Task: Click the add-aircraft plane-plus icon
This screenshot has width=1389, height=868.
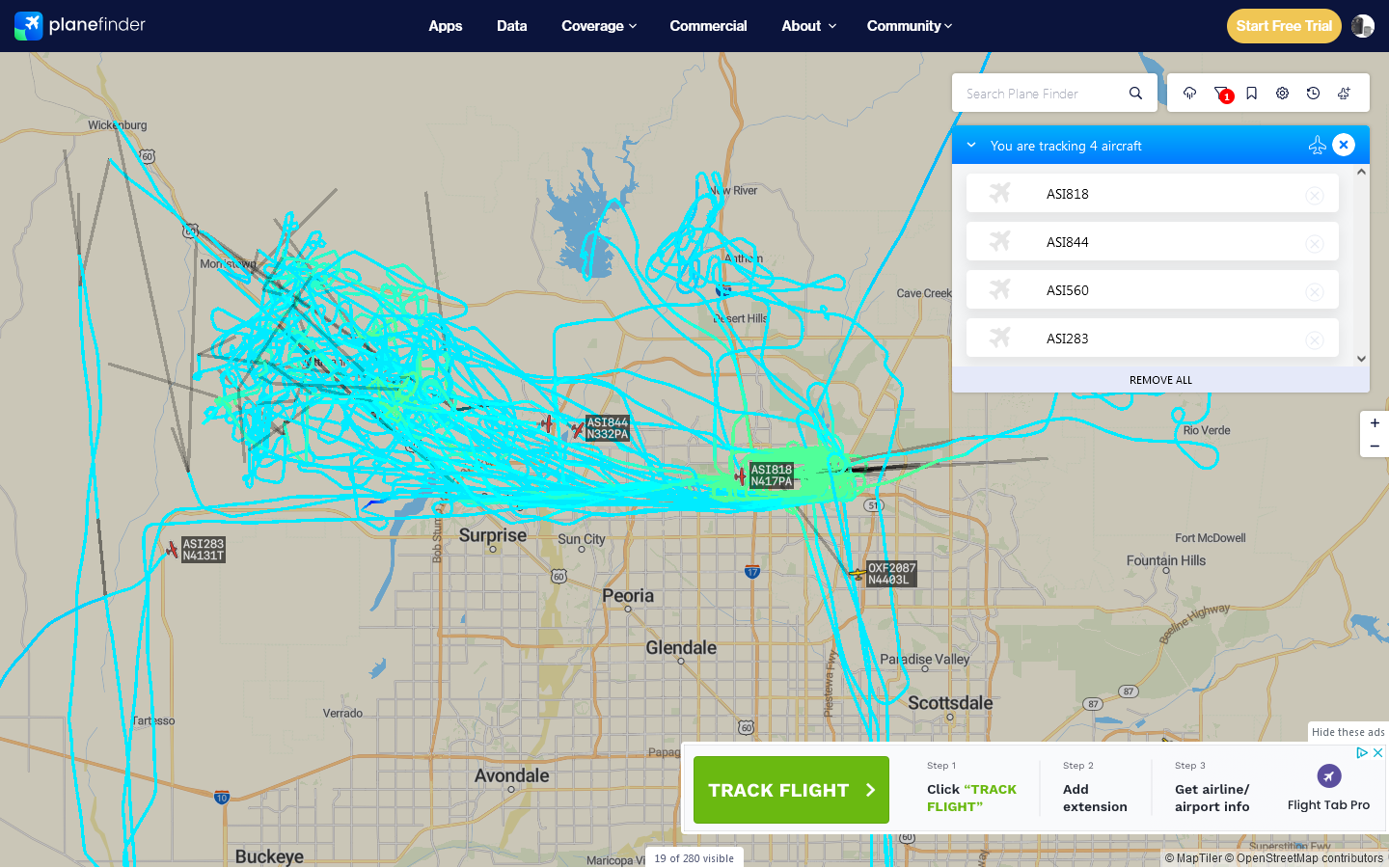Action: coord(1344,94)
